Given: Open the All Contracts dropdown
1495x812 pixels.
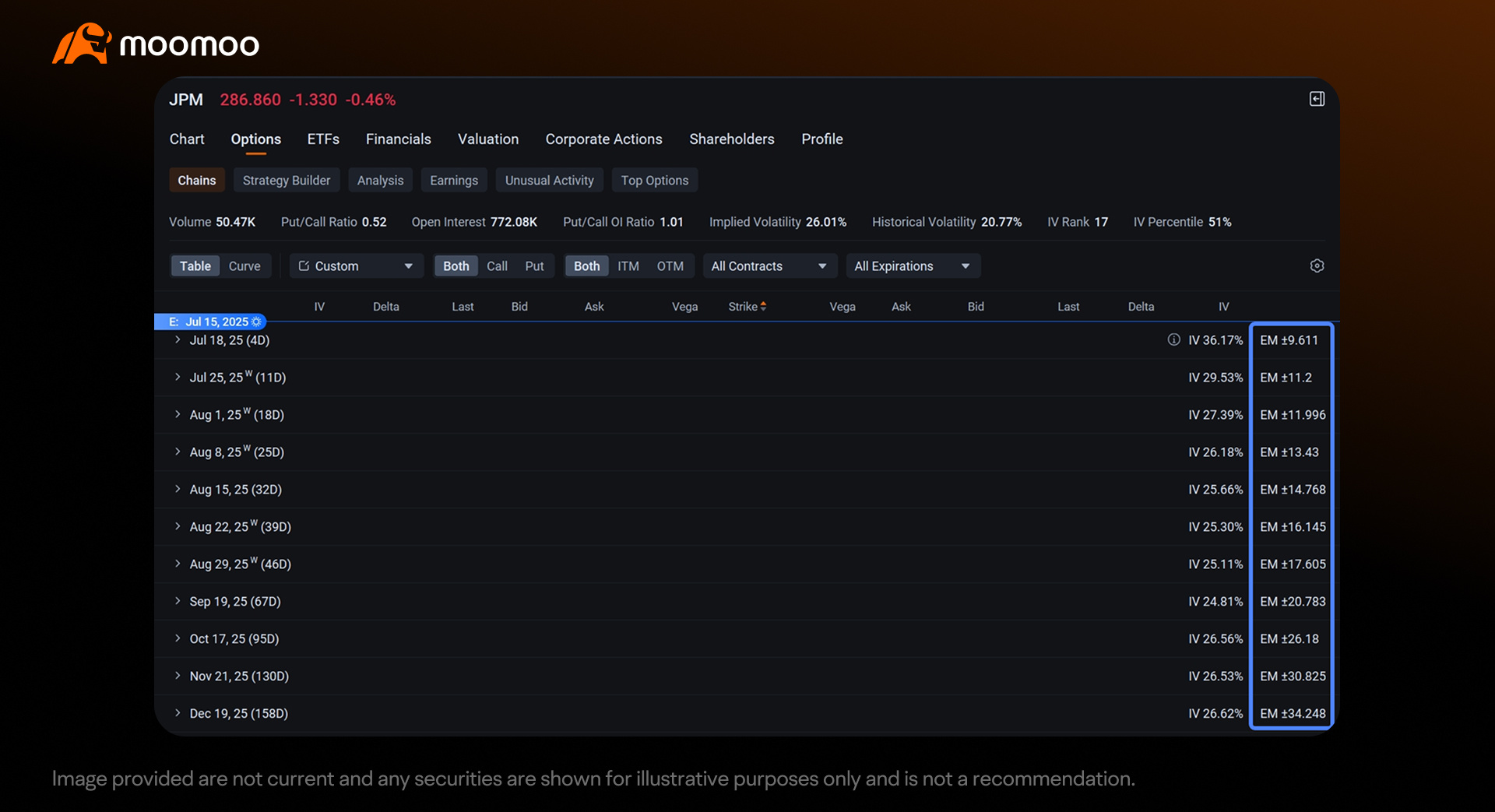Looking at the screenshot, I should tap(769, 266).
